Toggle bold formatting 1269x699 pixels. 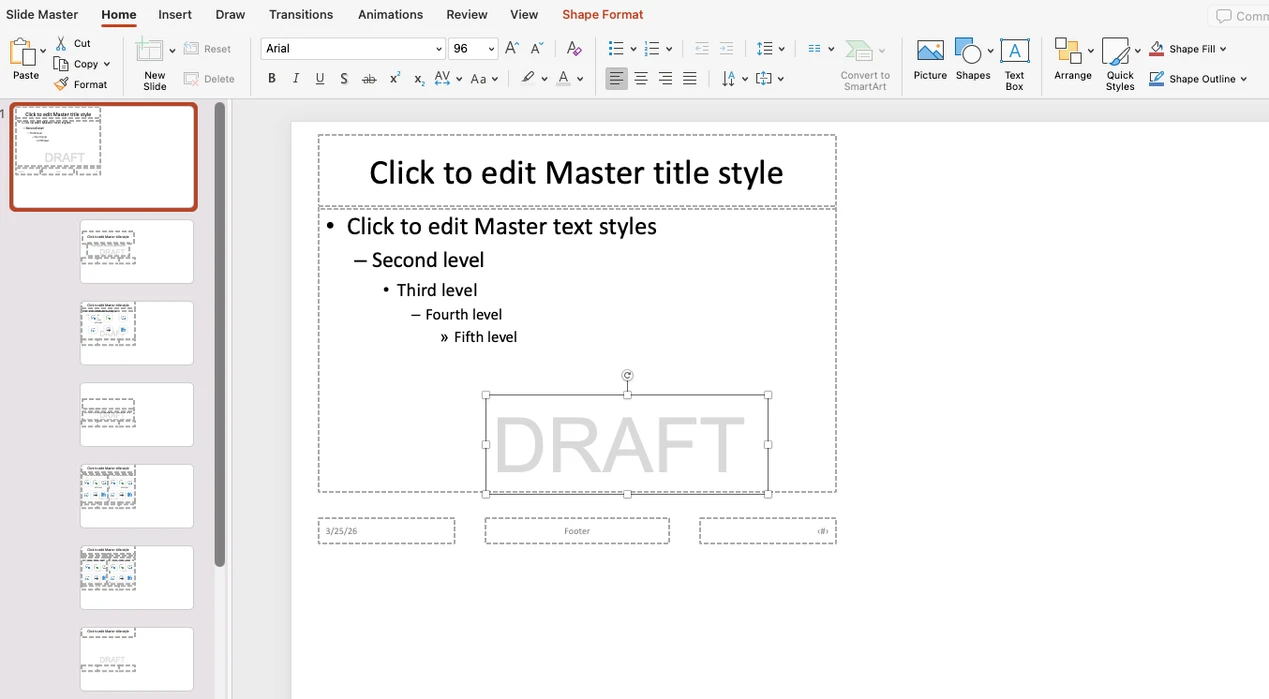pyautogui.click(x=271, y=78)
